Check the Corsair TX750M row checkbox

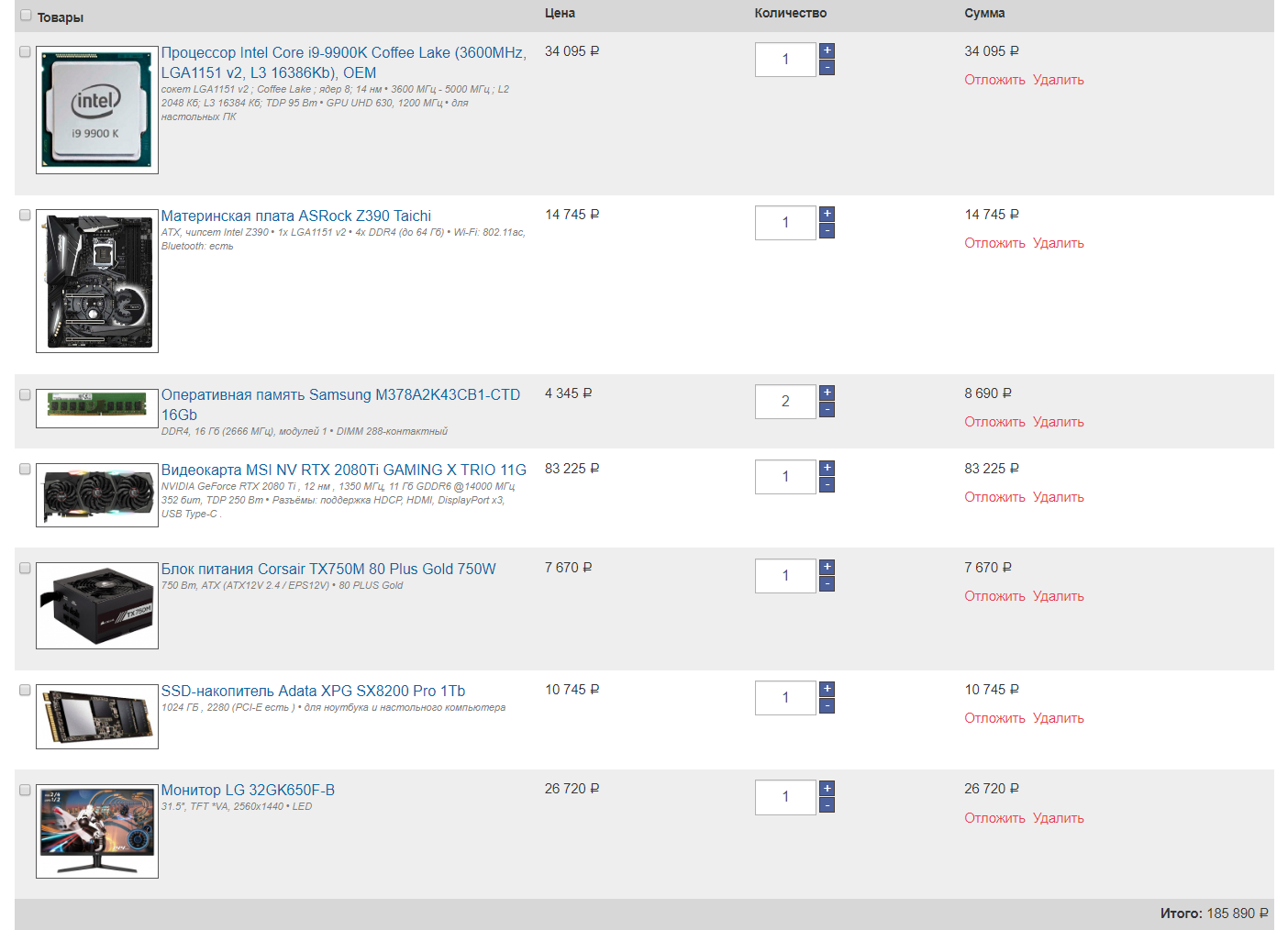(x=26, y=568)
